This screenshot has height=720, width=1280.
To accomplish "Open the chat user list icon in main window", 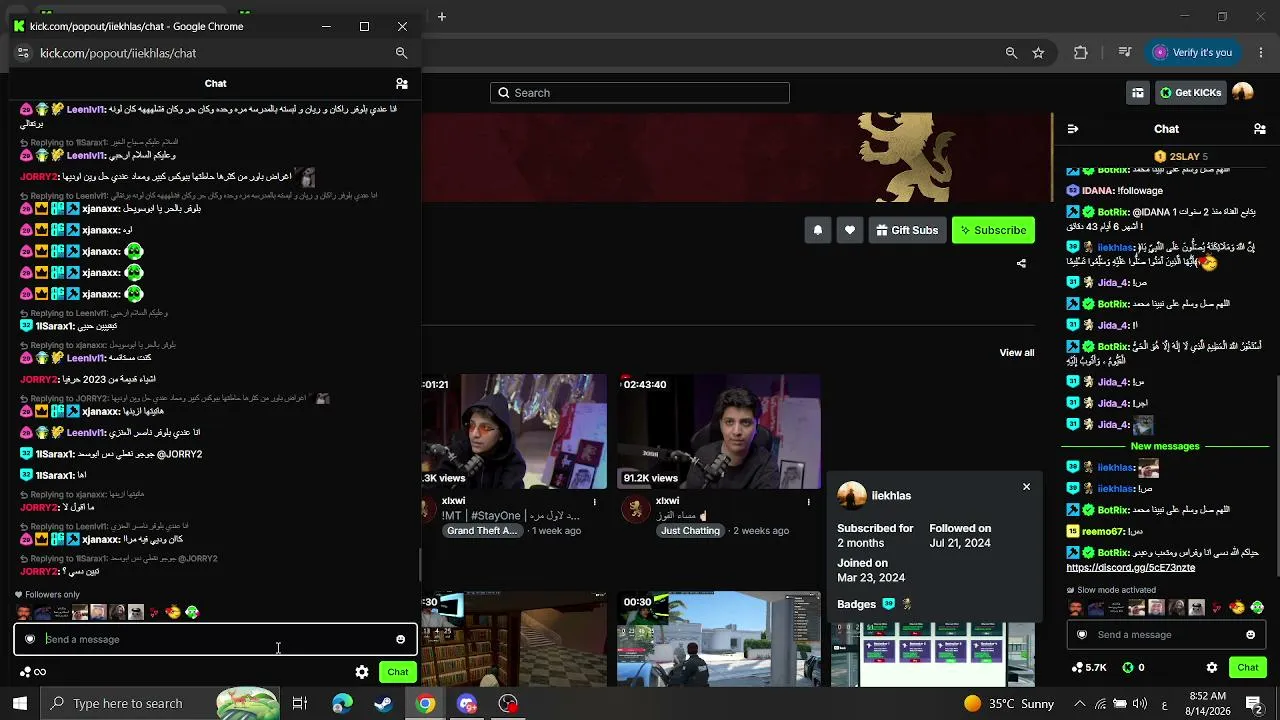I will (1259, 129).
